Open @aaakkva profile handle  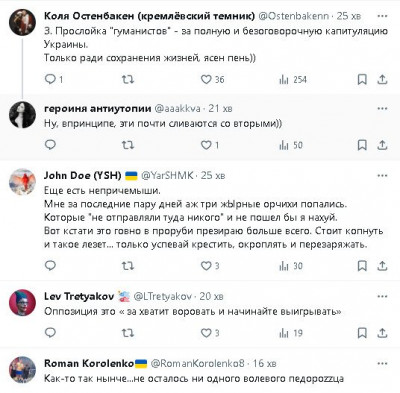click(177, 108)
